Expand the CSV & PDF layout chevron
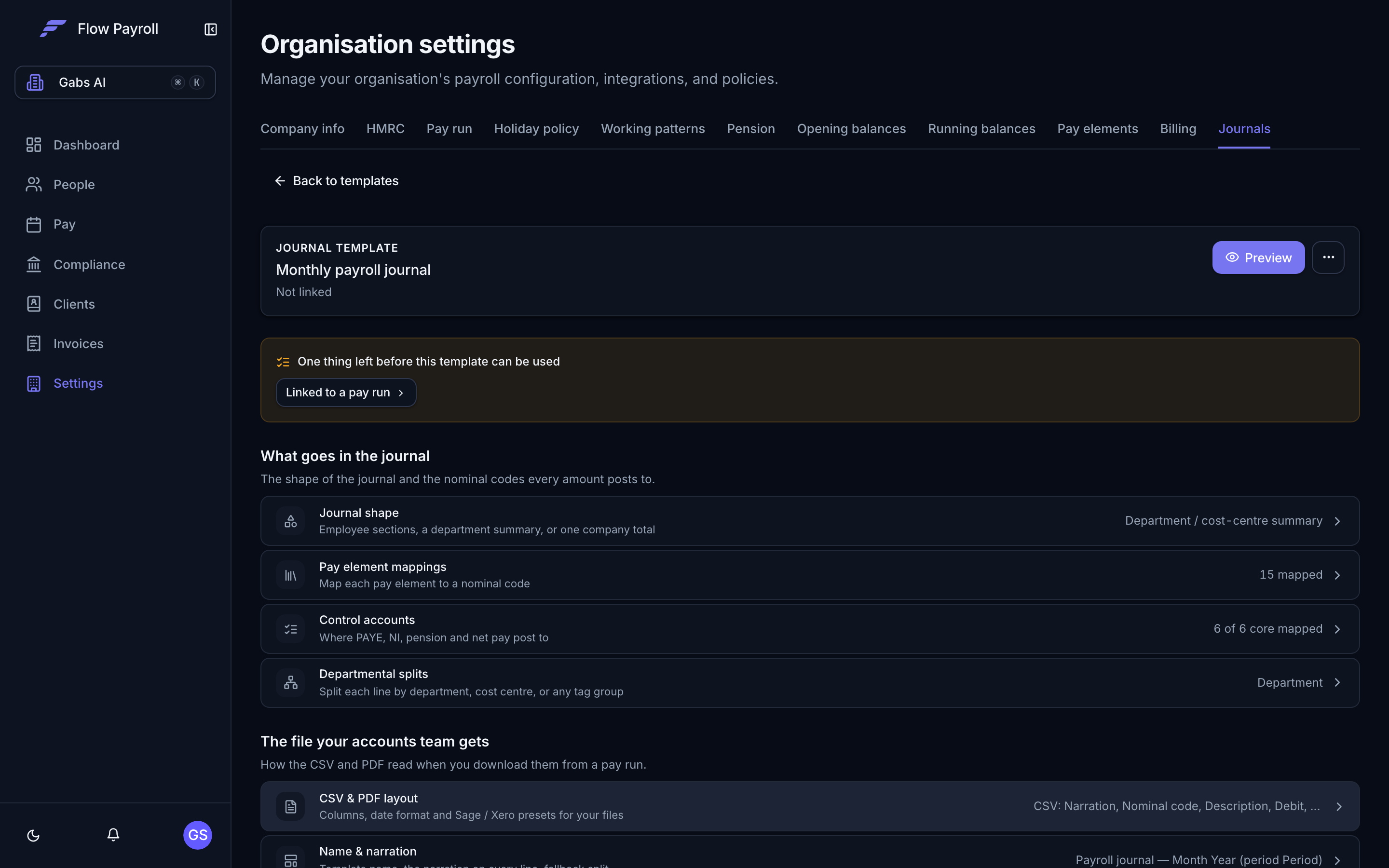Image resolution: width=1389 pixels, height=868 pixels. (1338, 807)
